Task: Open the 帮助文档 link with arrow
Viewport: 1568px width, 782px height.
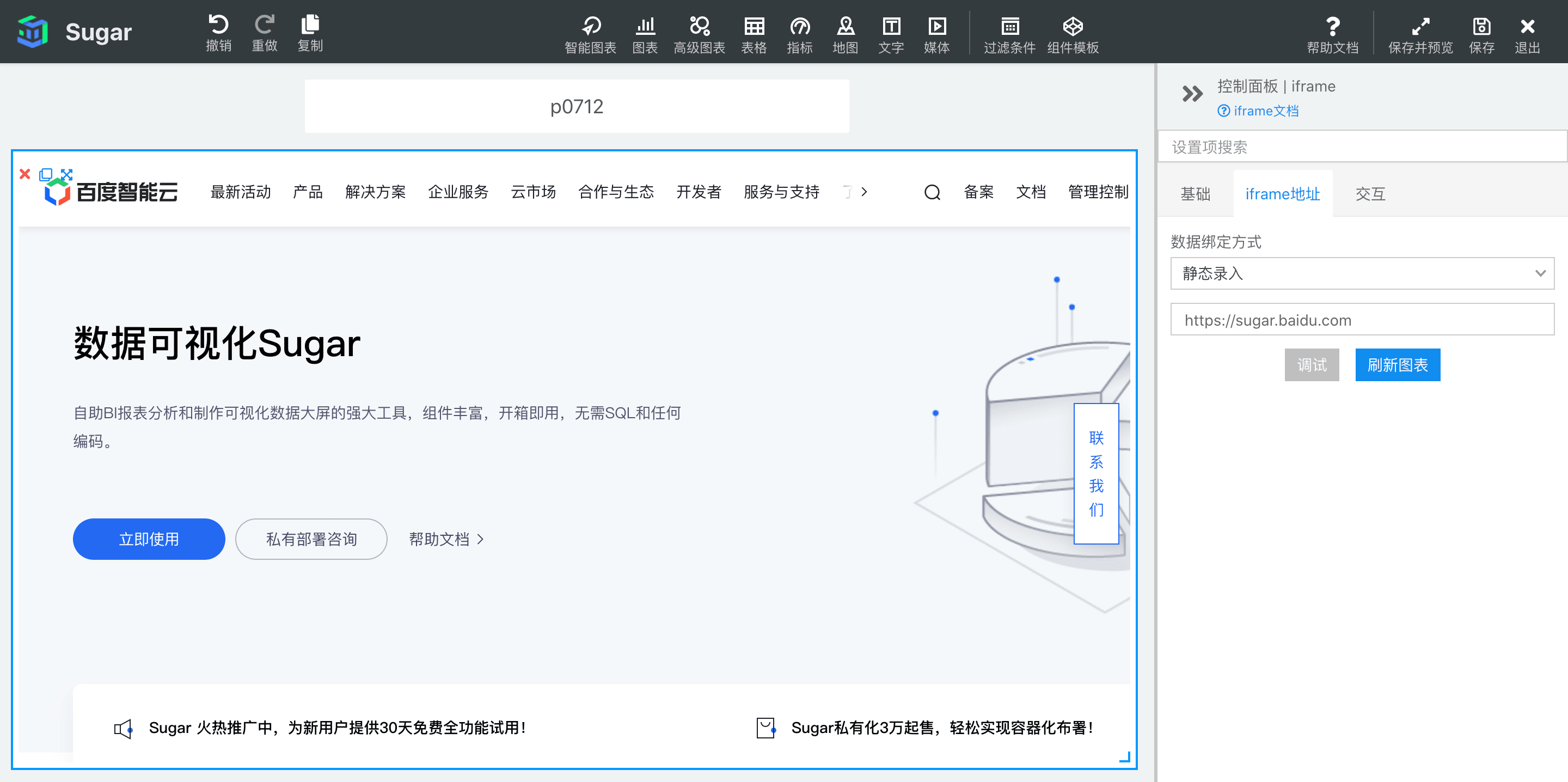Action: click(x=446, y=539)
